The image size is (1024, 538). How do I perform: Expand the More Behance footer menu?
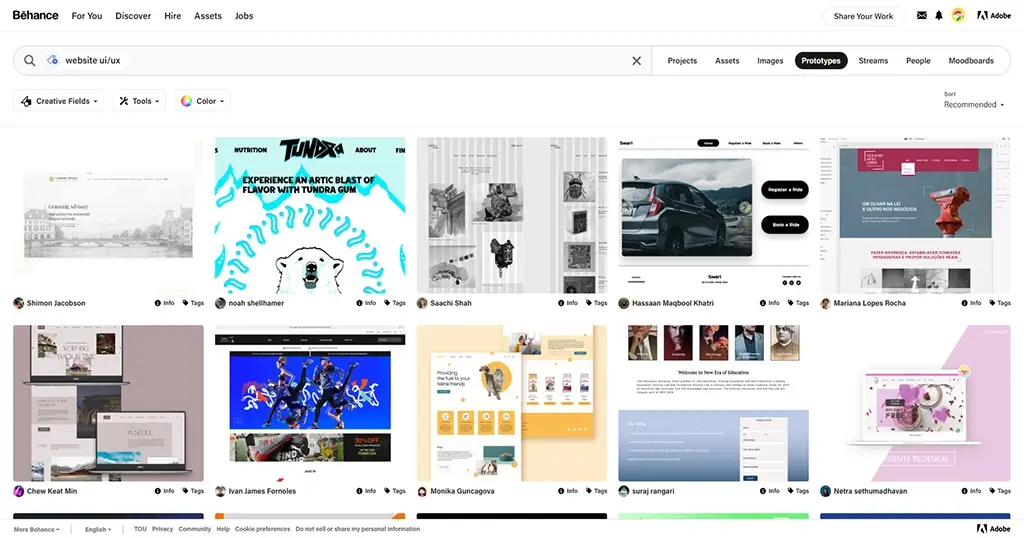point(37,530)
